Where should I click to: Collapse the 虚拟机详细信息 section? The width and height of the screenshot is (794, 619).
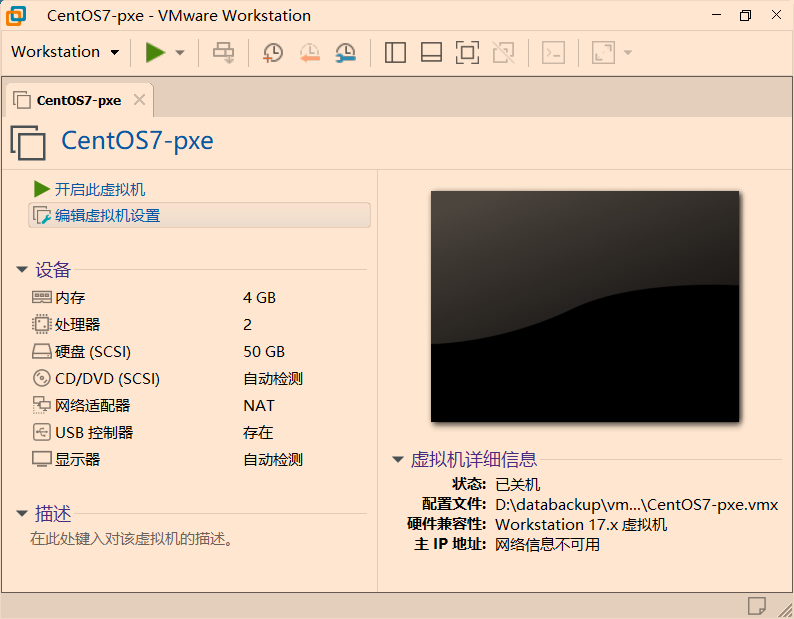click(x=398, y=459)
